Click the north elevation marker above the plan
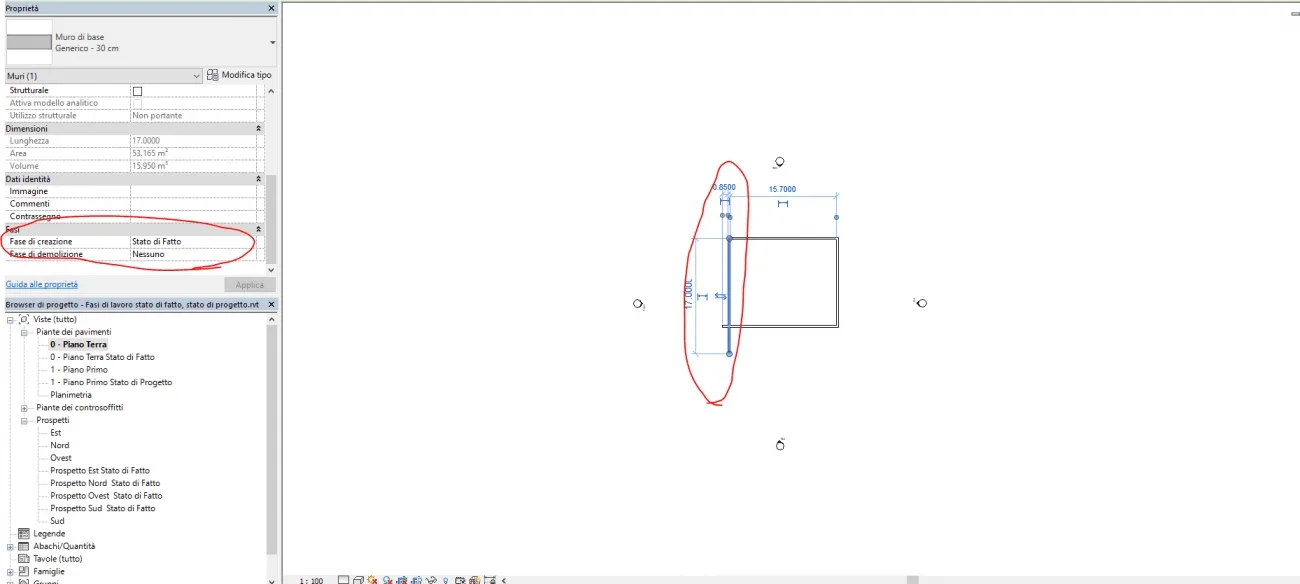1300x584 pixels. pos(779,162)
